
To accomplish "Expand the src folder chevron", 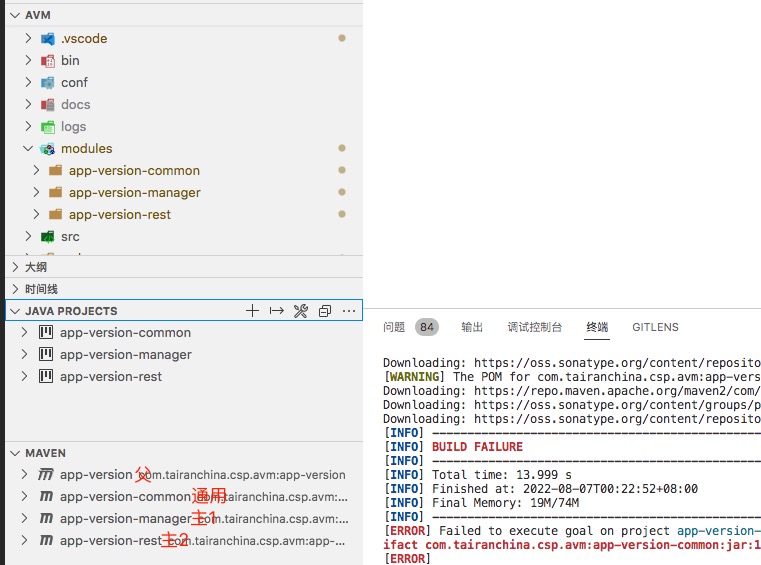I will pos(28,236).
